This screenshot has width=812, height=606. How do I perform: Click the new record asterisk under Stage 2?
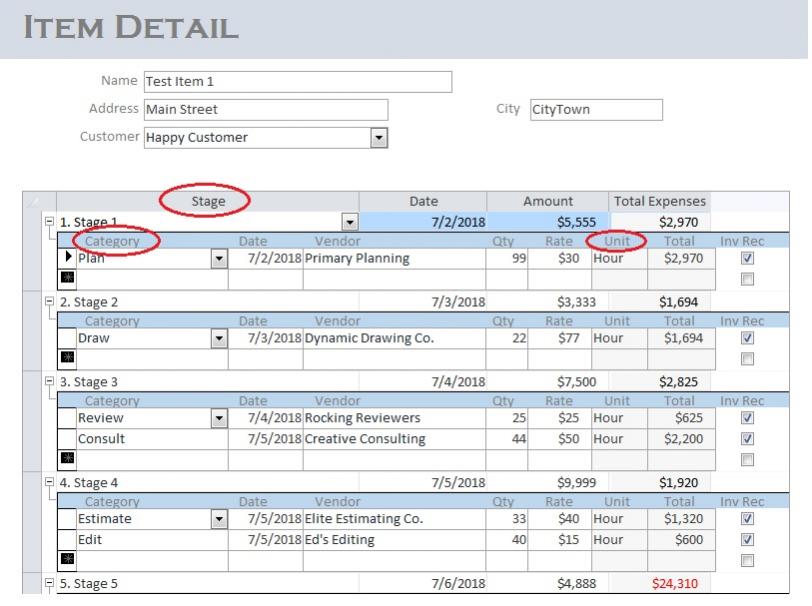point(67,357)
